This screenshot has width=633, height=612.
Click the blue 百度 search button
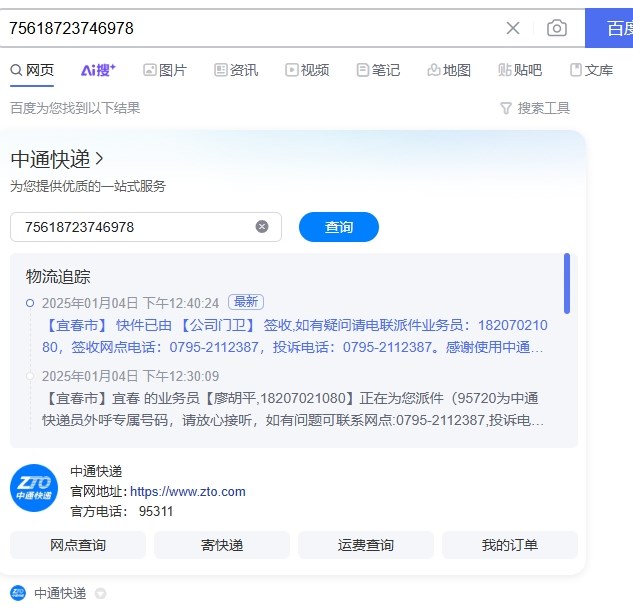609,28
